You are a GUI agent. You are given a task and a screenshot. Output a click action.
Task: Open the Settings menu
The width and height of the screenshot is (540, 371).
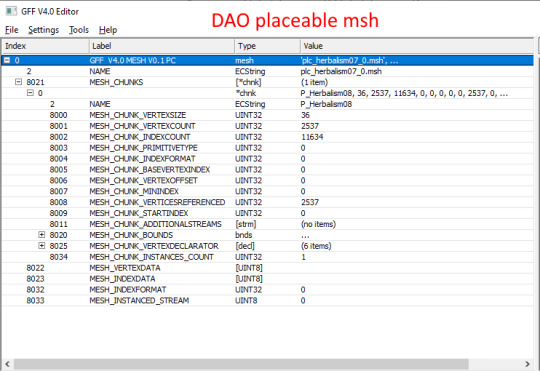[43, 30]
